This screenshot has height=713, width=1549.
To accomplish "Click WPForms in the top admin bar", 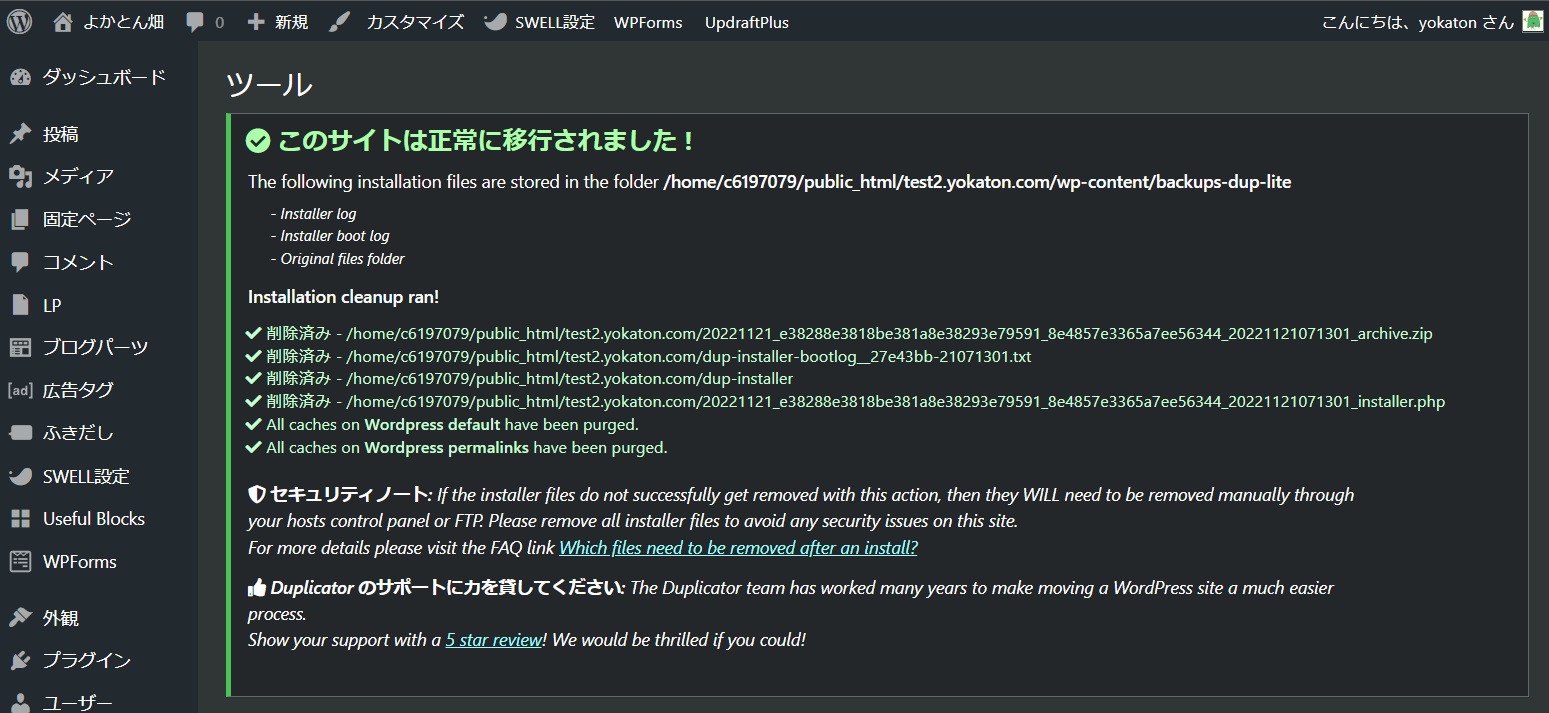I will (648, 22).
